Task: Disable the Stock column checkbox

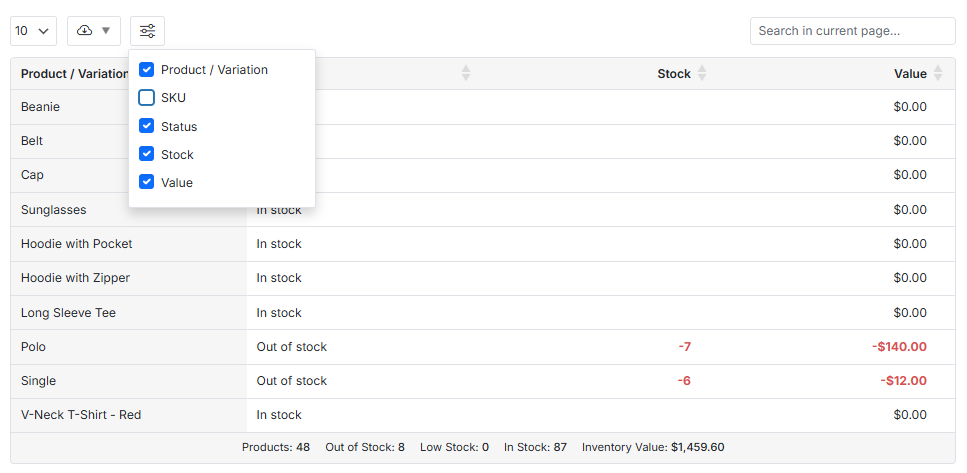Action: click(147, 155)
